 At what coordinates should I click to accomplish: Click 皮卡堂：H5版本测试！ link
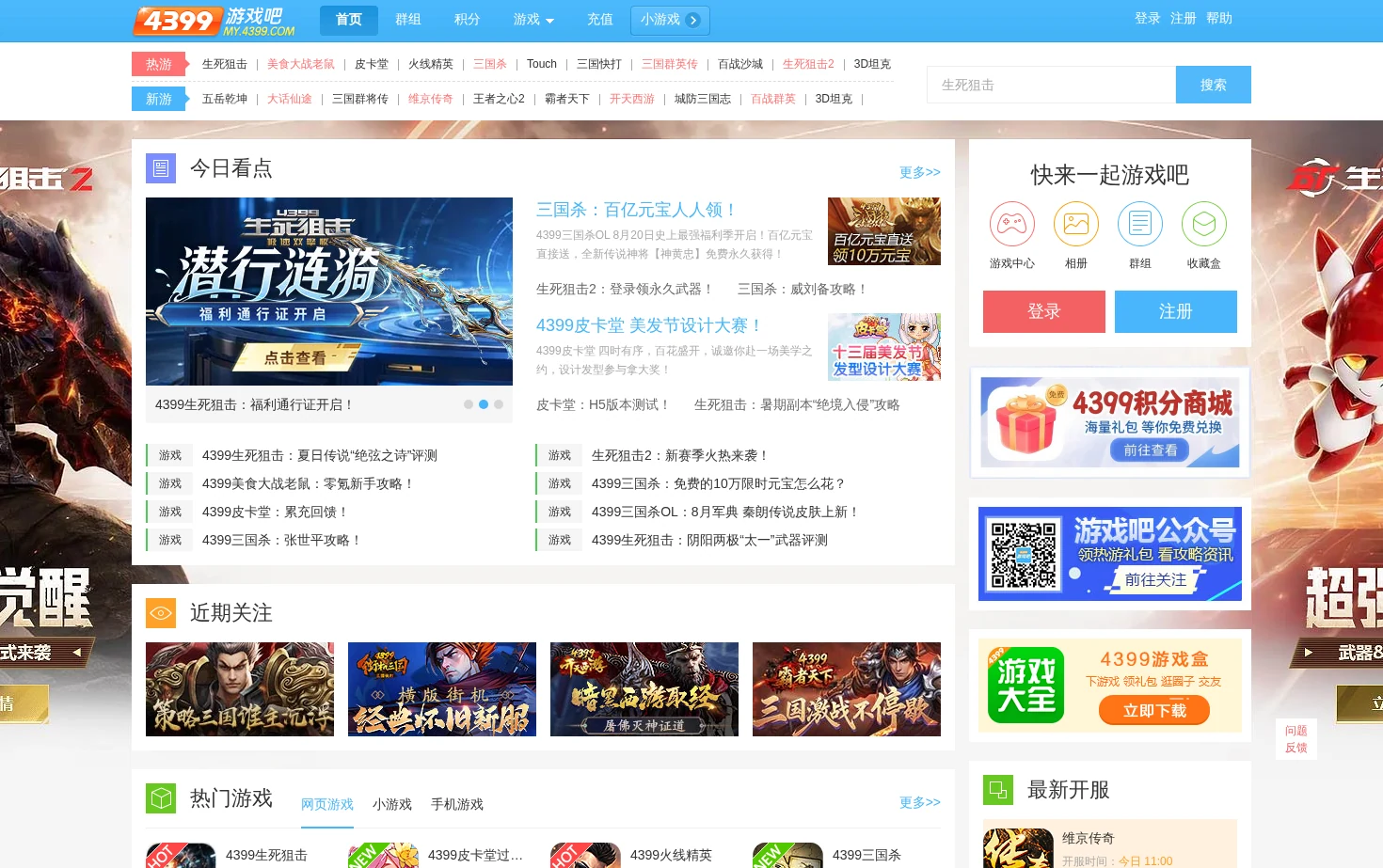603,404
